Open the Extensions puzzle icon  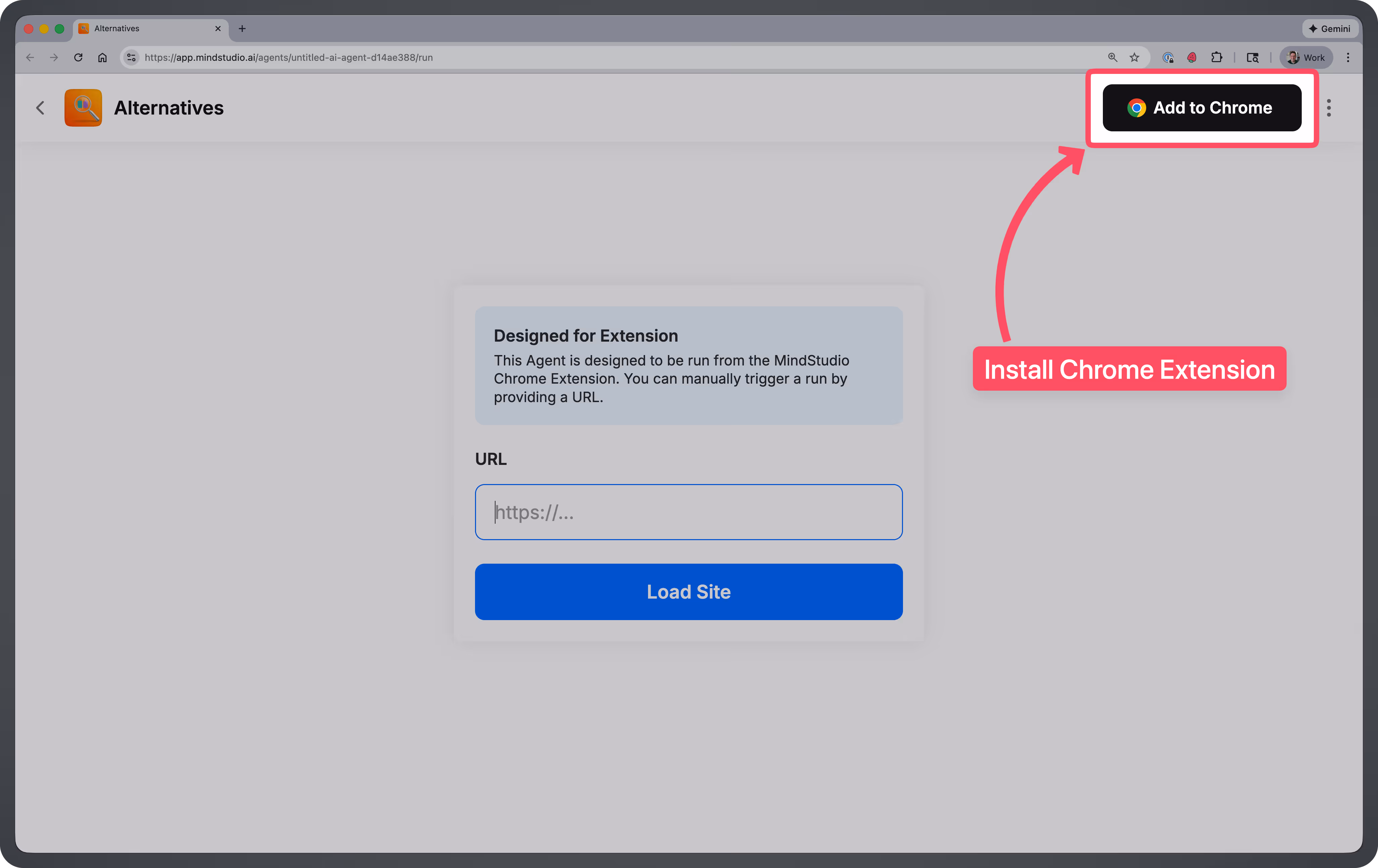coord(1216,57)
